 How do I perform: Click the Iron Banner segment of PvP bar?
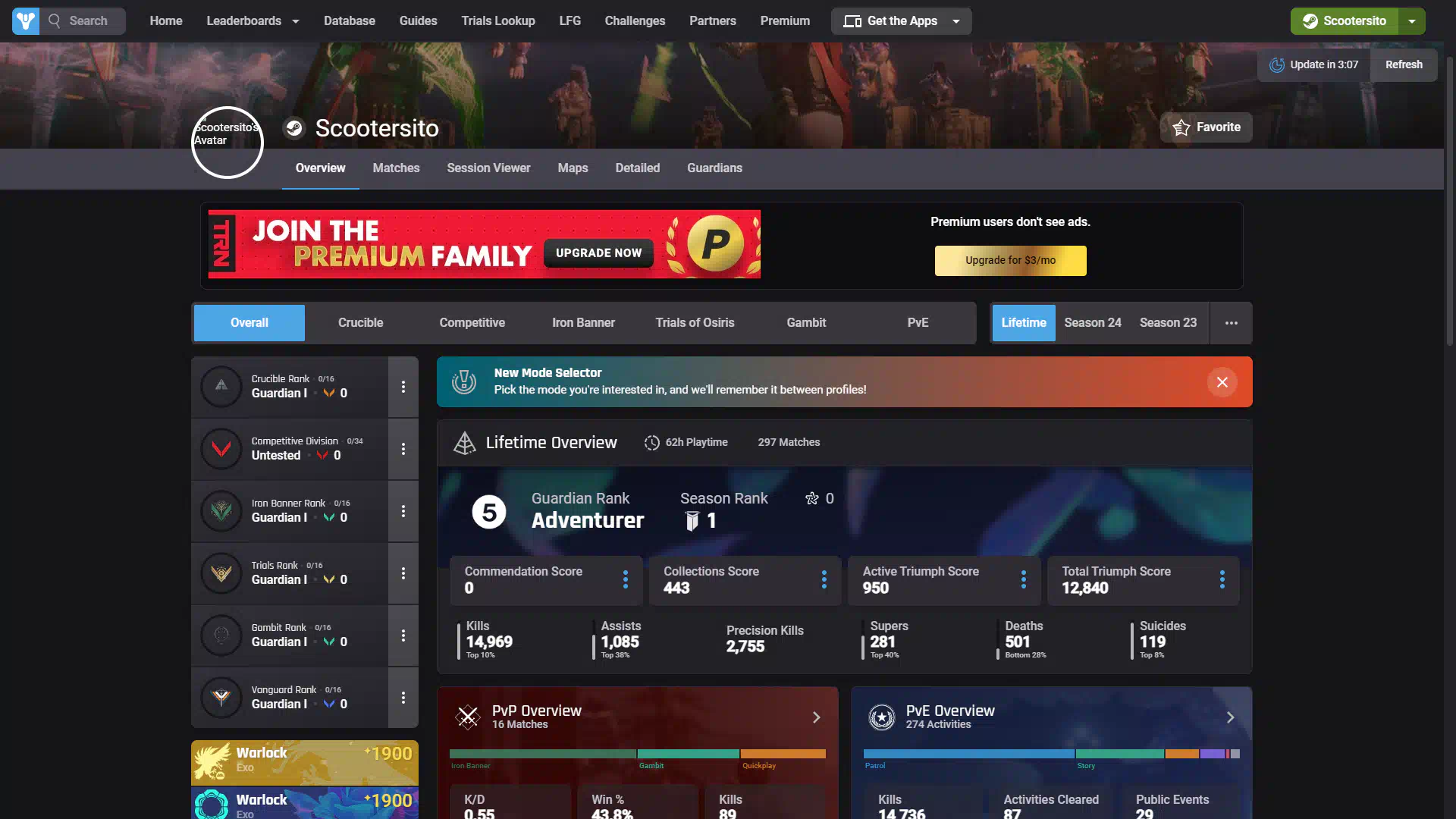click(542, 754)
